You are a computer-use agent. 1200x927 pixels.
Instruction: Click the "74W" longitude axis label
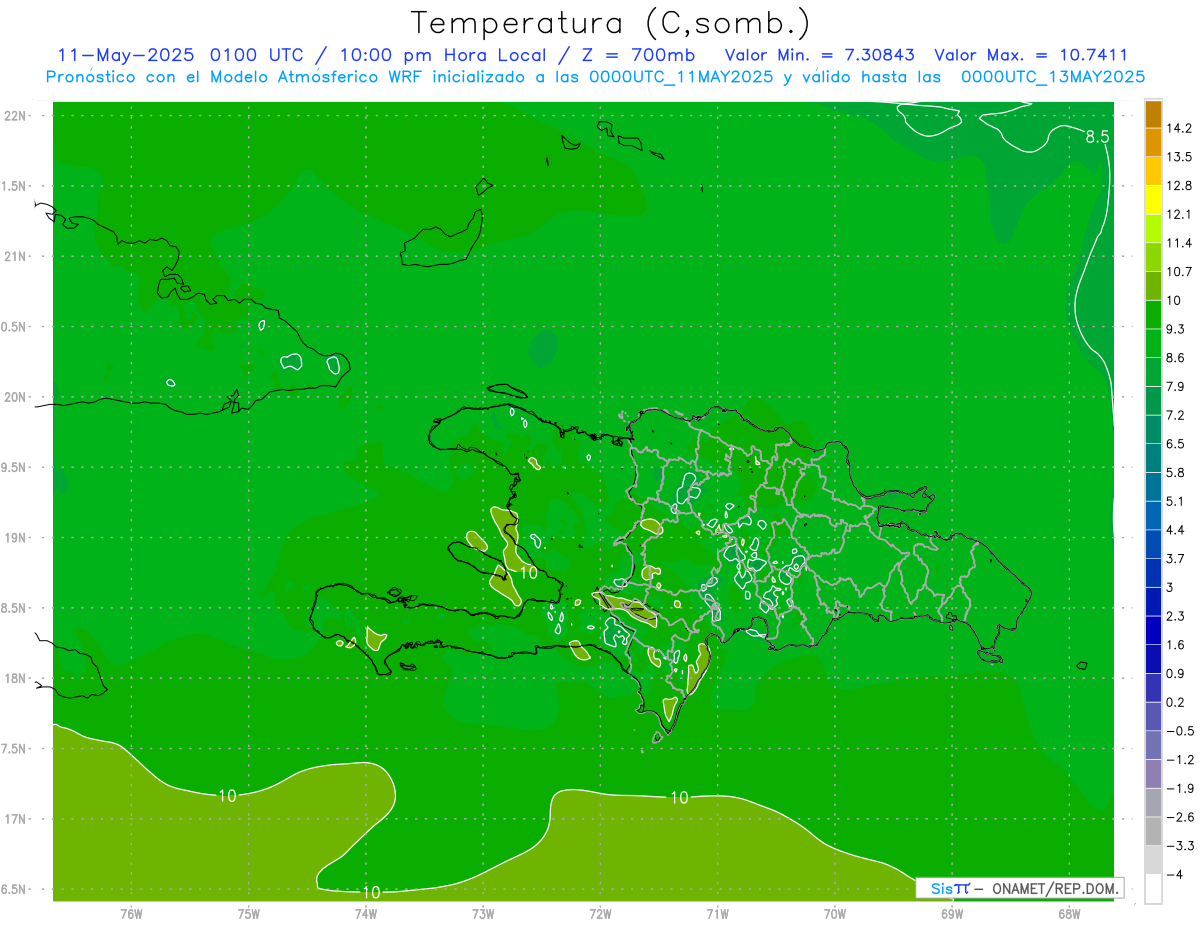point(365,914)
